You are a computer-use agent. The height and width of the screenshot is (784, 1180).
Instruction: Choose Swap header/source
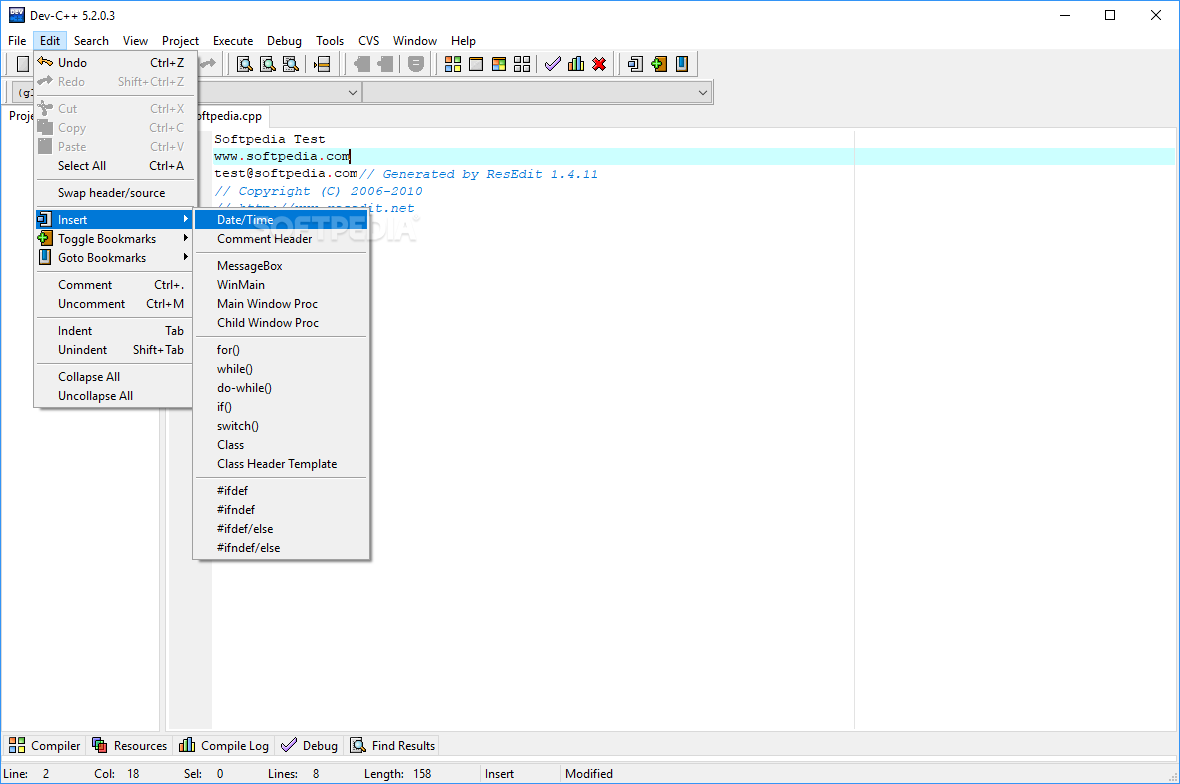[x=114, y=193]
